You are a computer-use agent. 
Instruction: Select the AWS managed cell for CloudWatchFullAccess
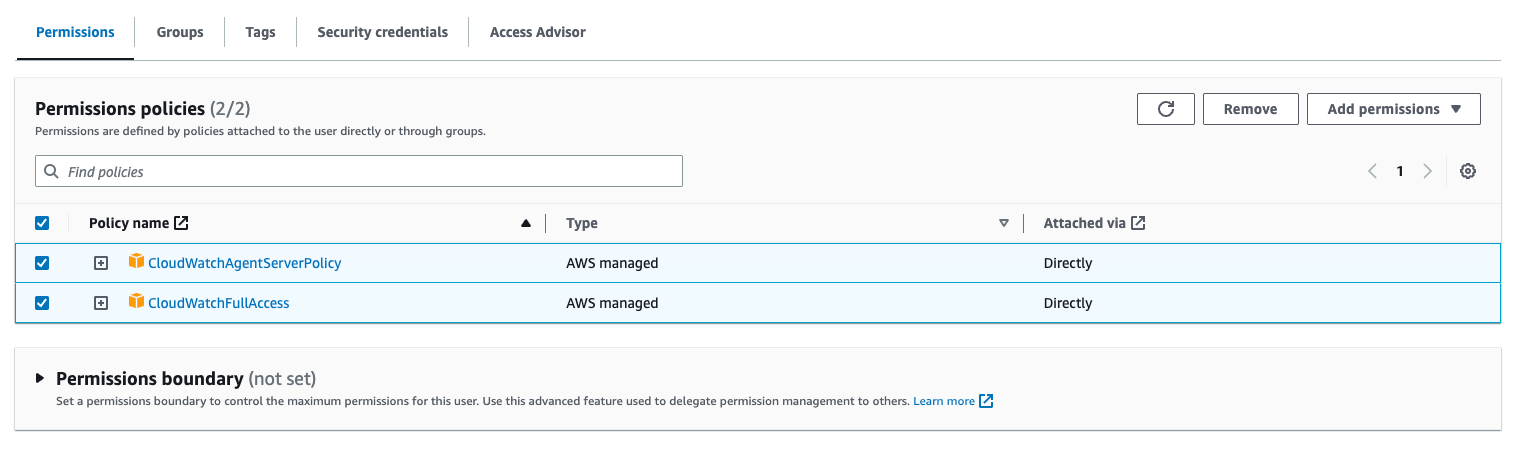(x=612, y=303)
